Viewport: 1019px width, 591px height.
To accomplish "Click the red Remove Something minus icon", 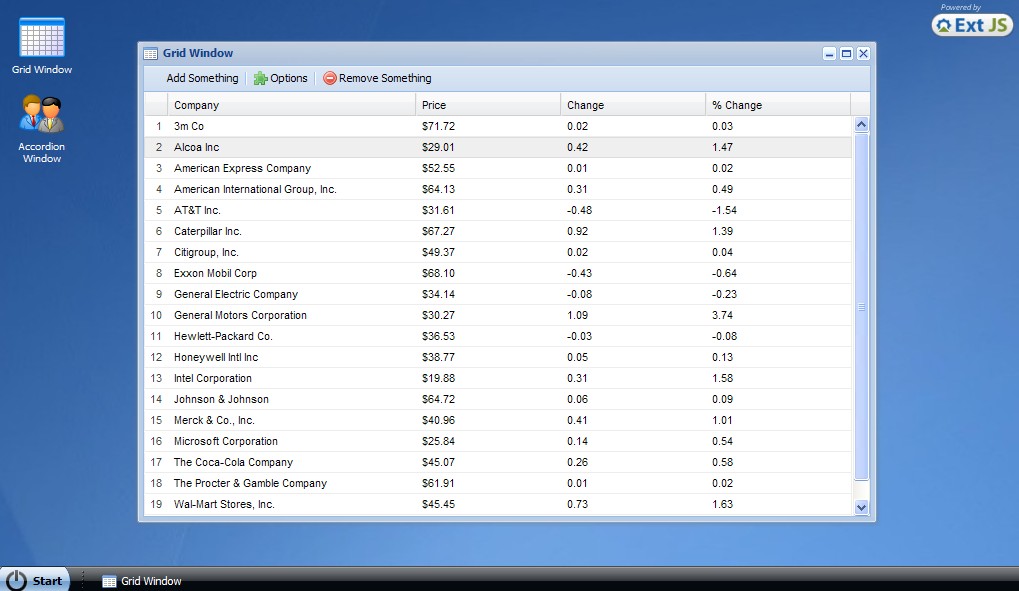I will 329,78.
